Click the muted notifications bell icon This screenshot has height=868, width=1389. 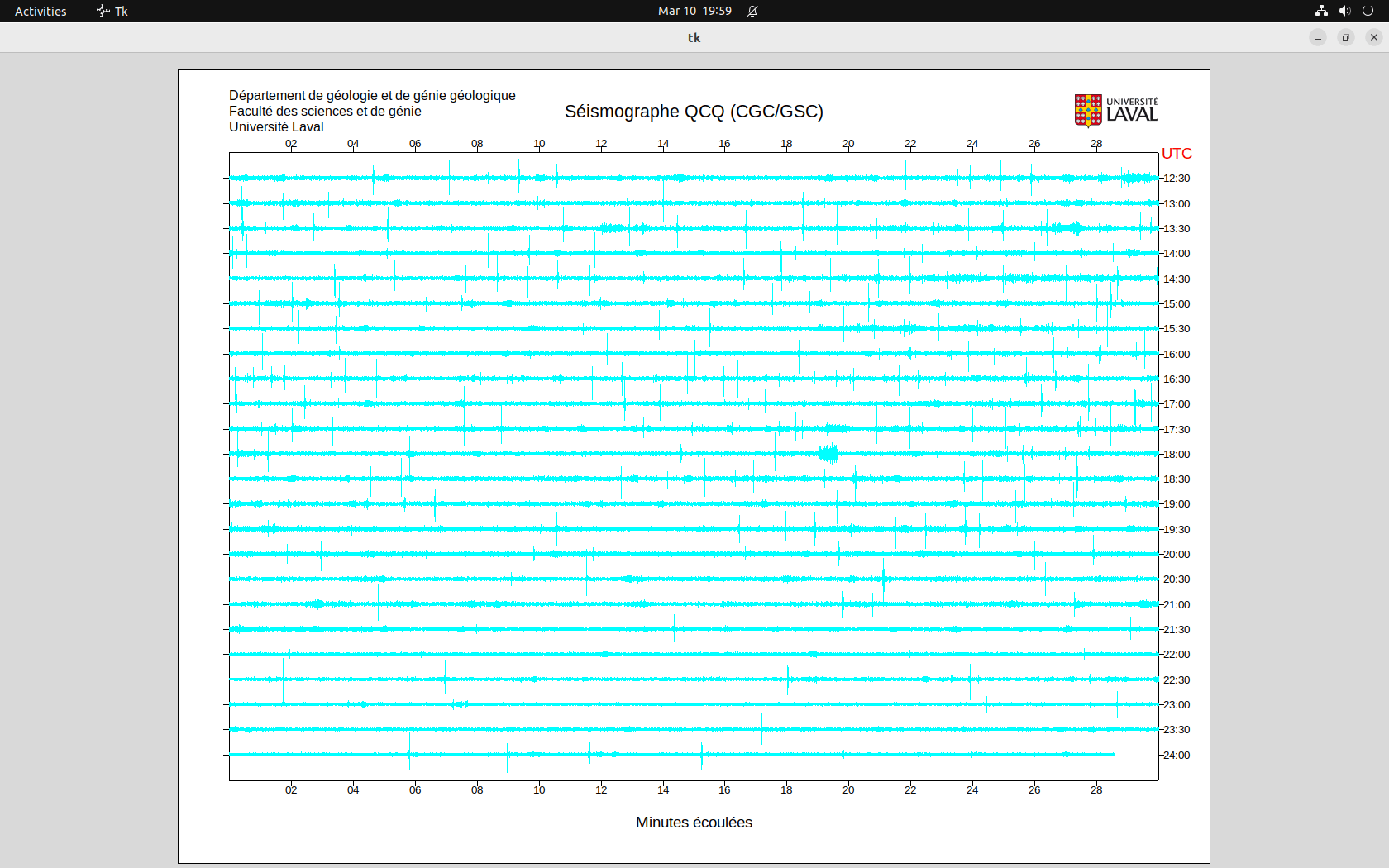tap(752, 11)
